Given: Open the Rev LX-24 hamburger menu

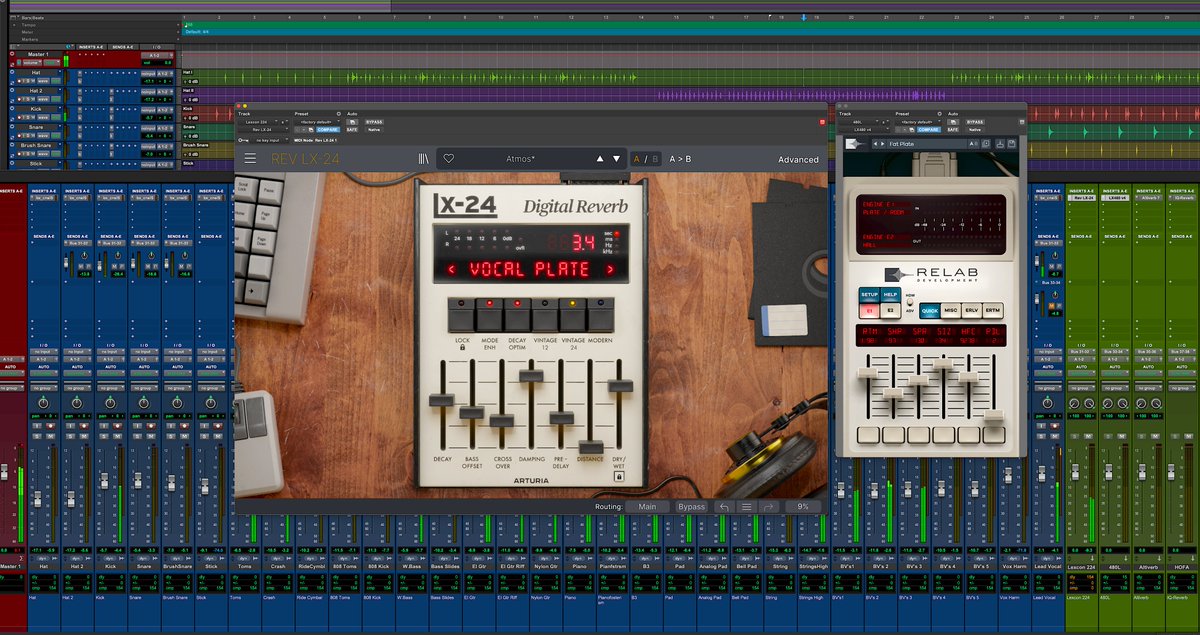Looking at the screenshot, I should tap(250, 158).
